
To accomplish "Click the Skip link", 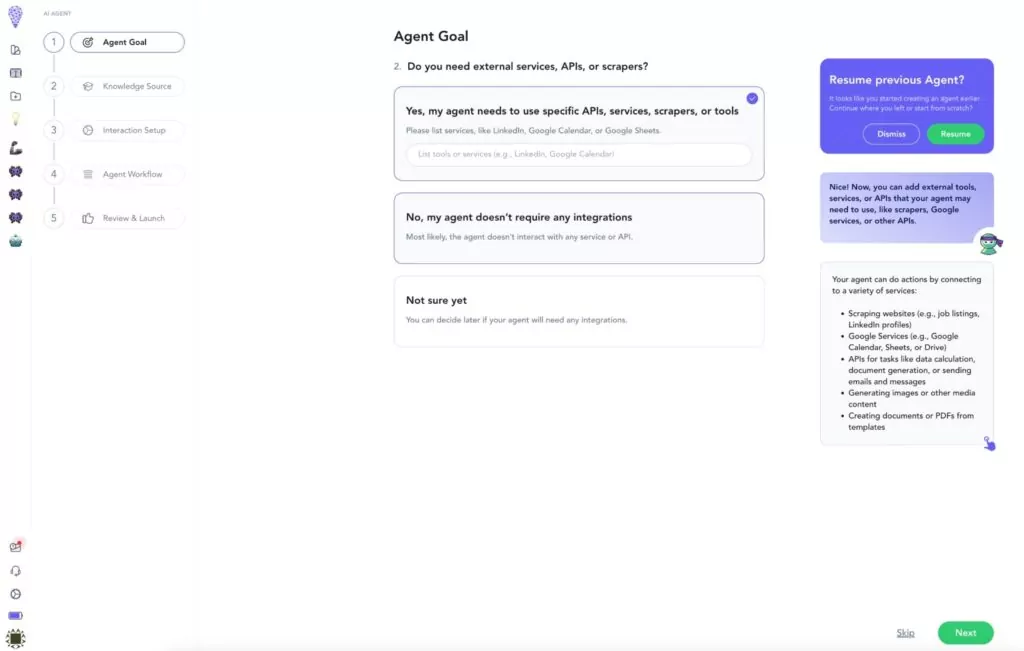I will pos(905,633).
